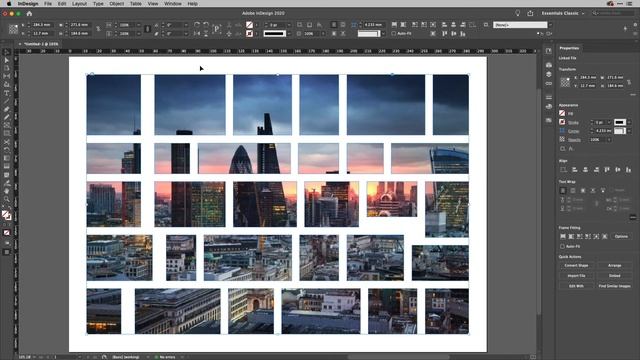Open the rotation angle dropdown in Control bar
Screen dimensions: 640x360
click(x=186, y=25)
